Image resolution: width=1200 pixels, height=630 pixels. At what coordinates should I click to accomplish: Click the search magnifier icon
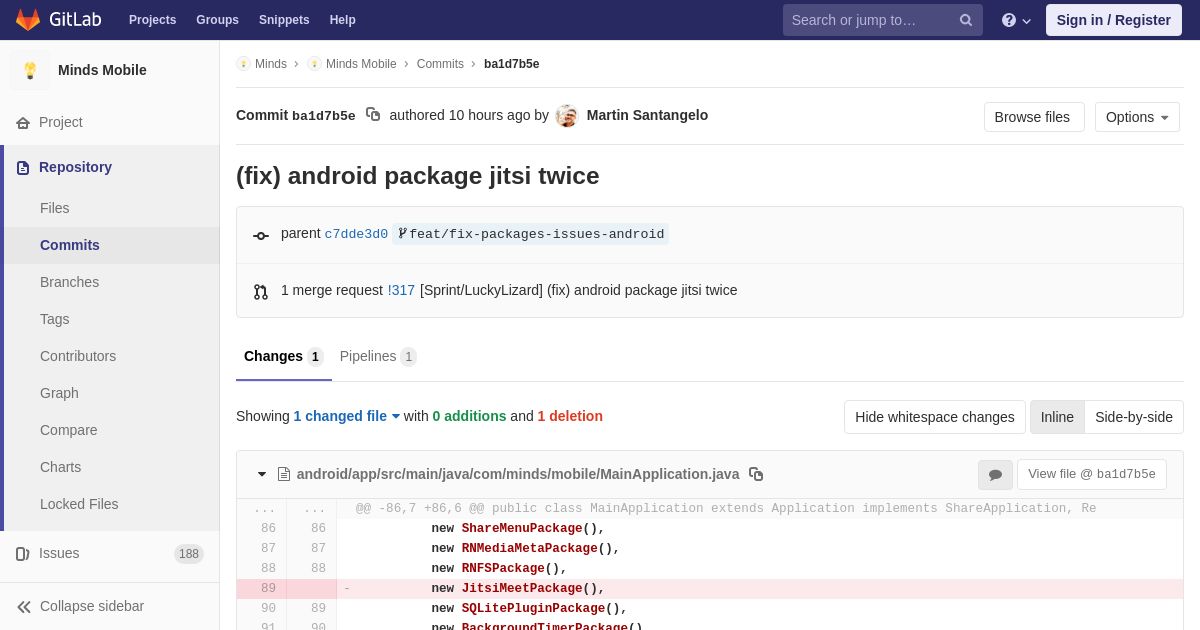965,20
